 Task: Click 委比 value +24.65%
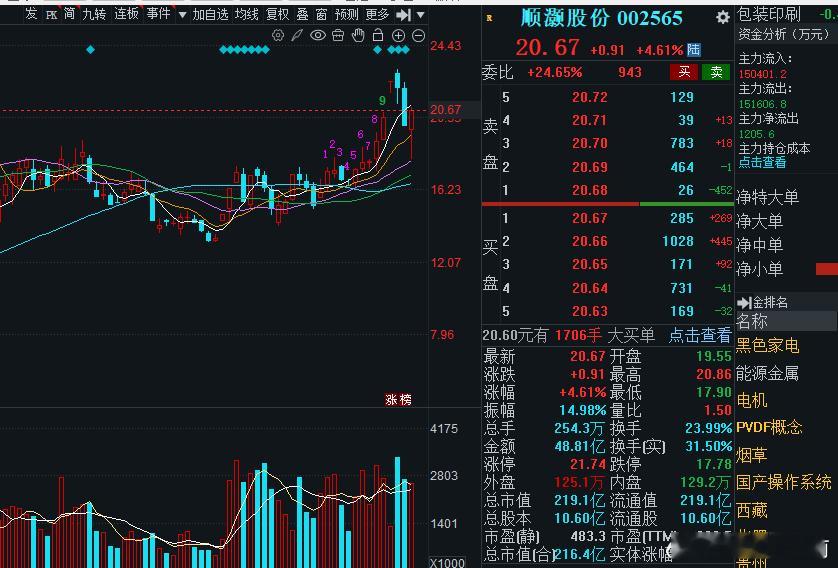point(554,72)
